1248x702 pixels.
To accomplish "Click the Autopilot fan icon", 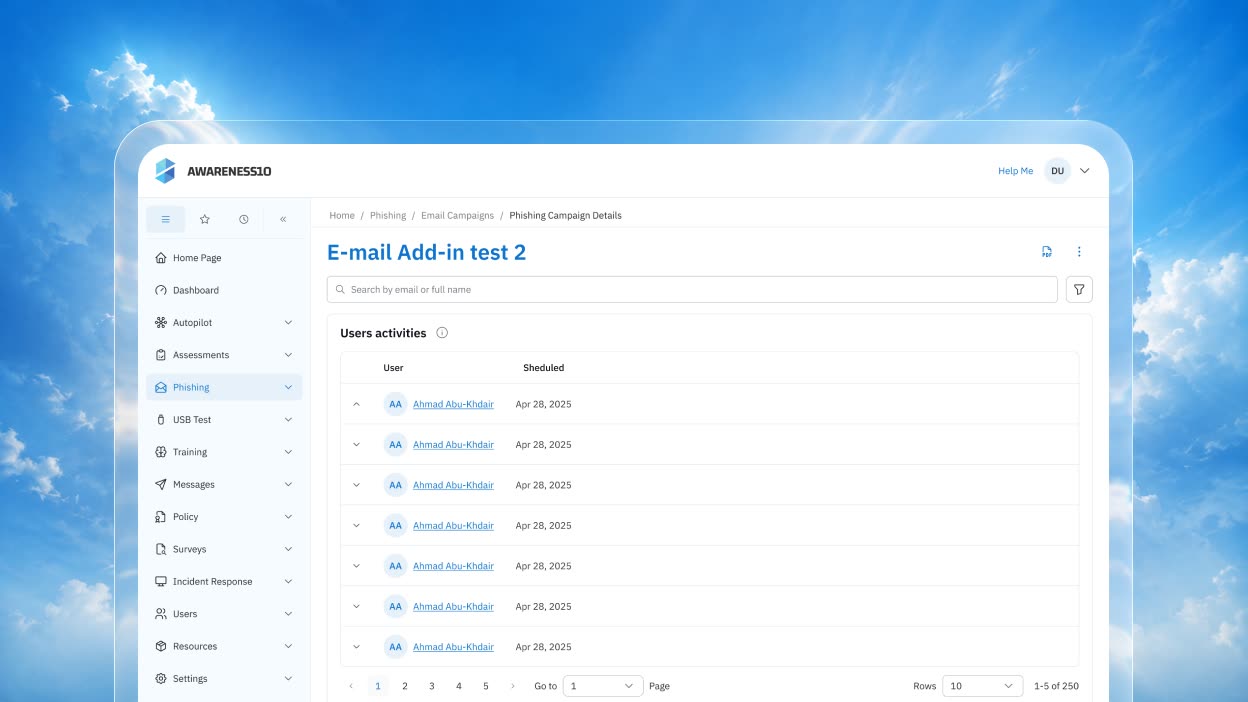I will coord(161,323).
